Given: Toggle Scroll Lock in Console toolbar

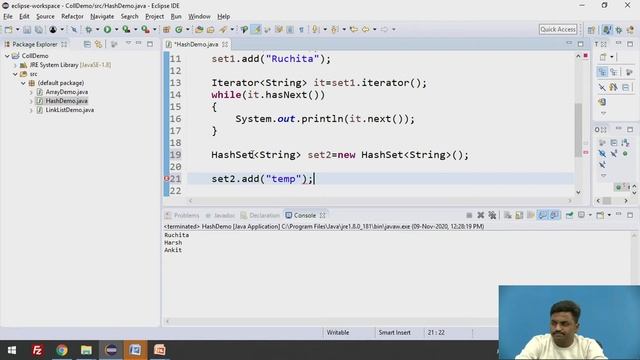Looking at the screenshot, I should pyautogui.click(x=519, y=215).
